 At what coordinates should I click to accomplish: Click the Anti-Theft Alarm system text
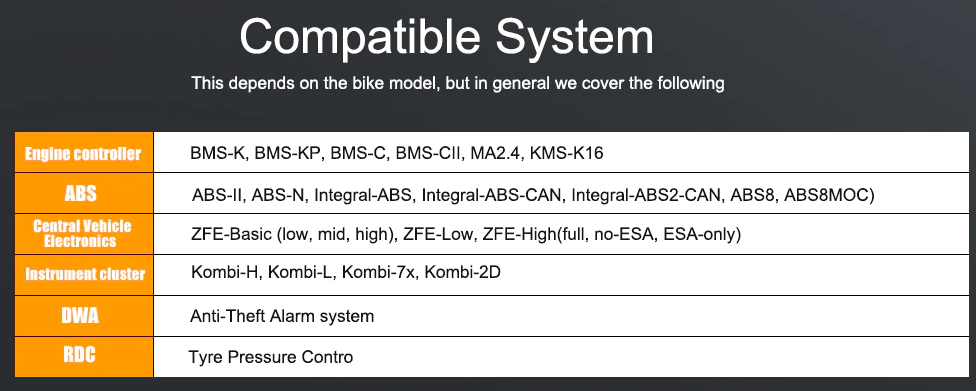coord(282,316)
